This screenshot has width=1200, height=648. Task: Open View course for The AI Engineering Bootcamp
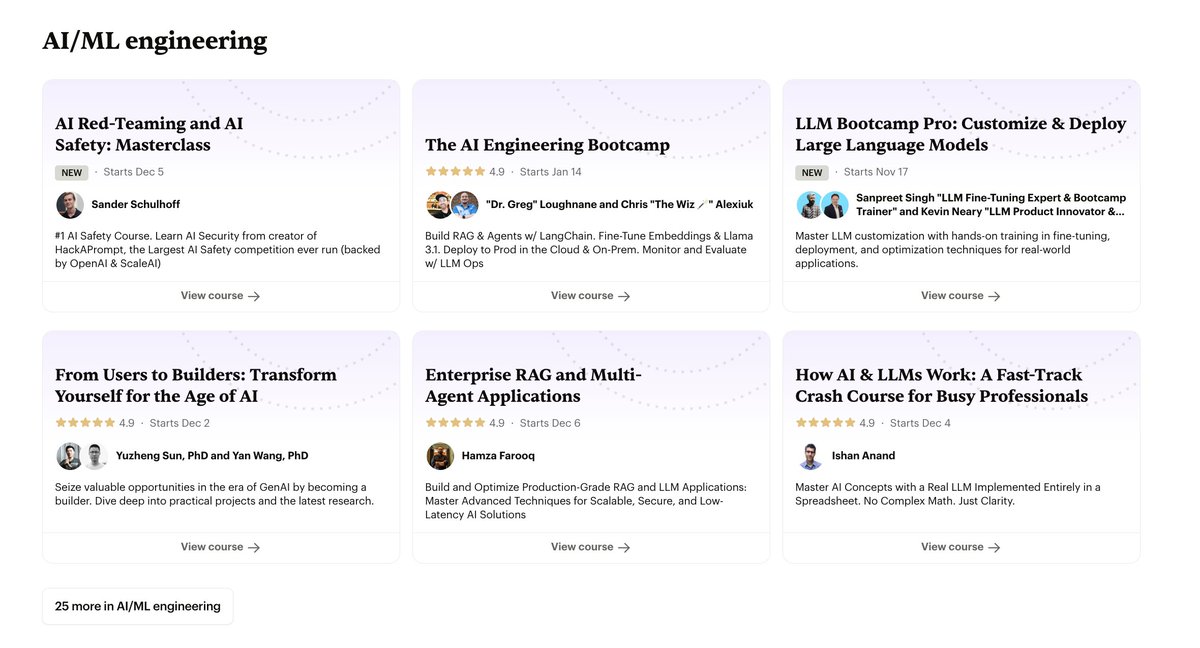591,296
